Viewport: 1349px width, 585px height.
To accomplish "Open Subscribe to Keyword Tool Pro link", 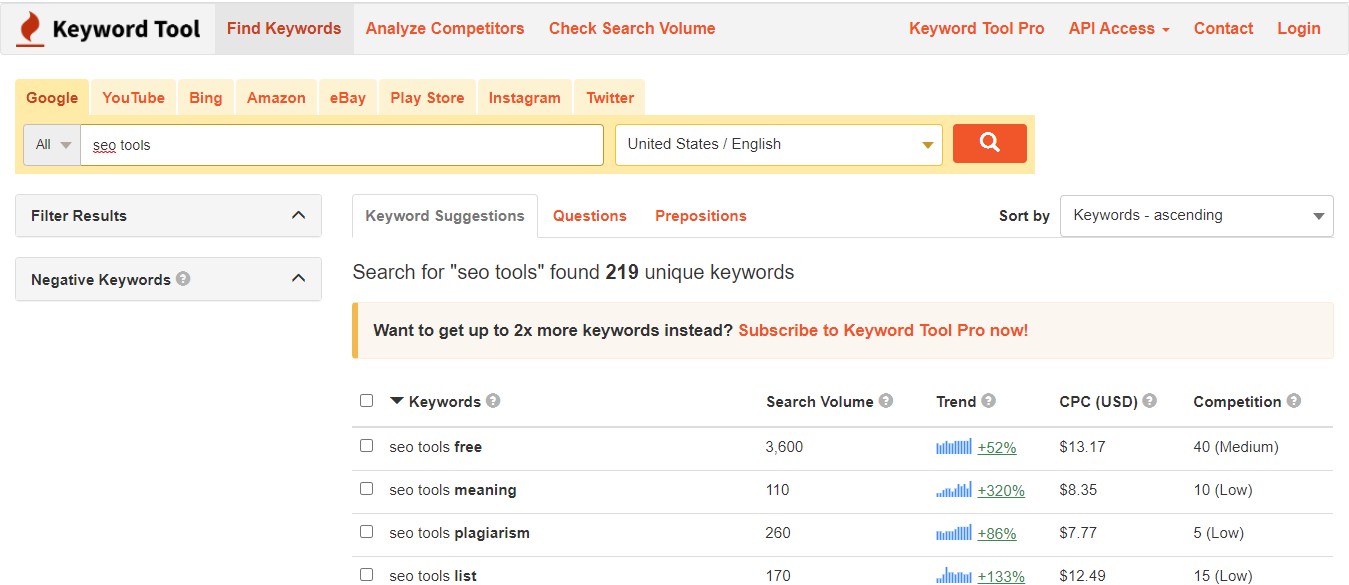I will [x=883, y=330].
